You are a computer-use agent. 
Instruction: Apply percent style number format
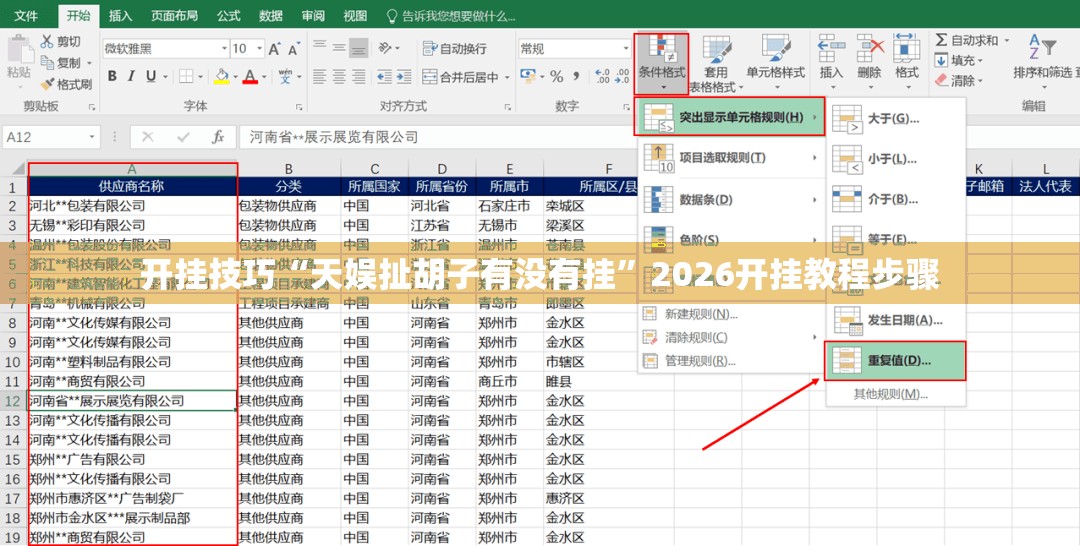point(557,76)
